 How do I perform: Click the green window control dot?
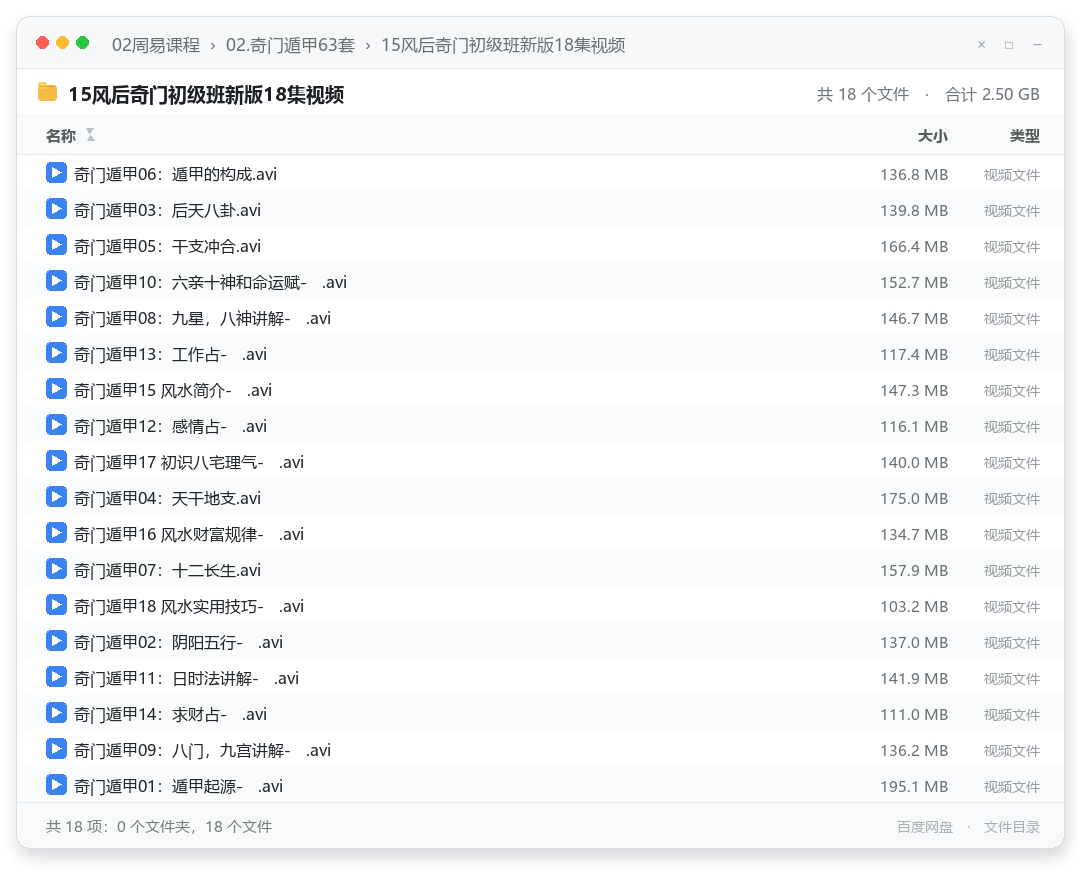click(83, 43)
